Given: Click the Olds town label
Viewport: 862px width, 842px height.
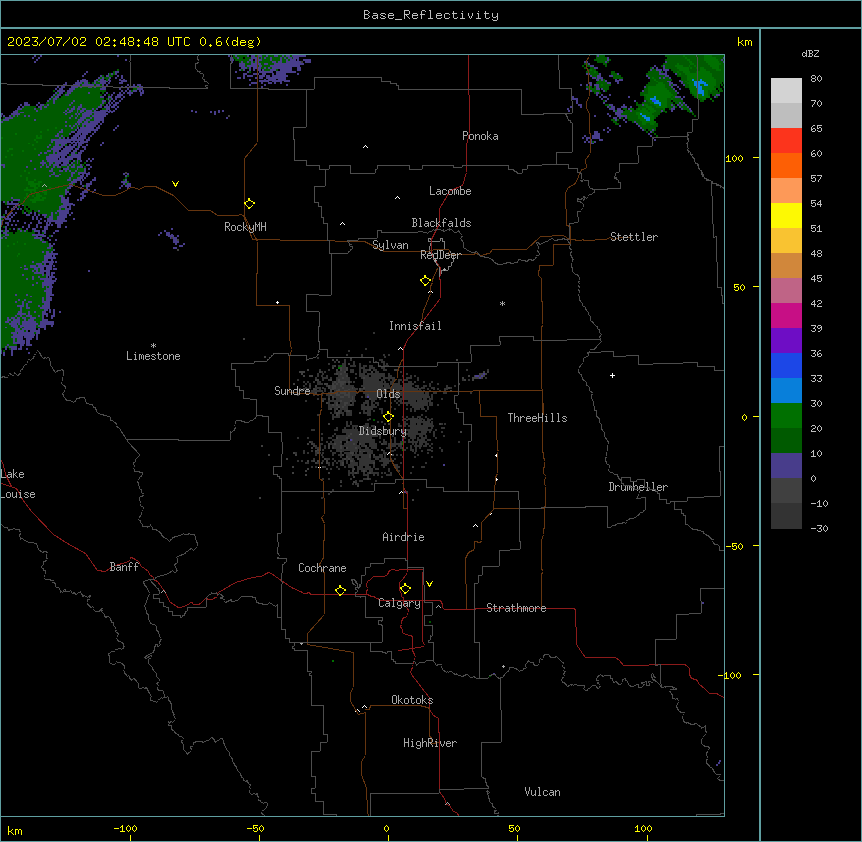Looking at the screenshot, I should point(388,394).
